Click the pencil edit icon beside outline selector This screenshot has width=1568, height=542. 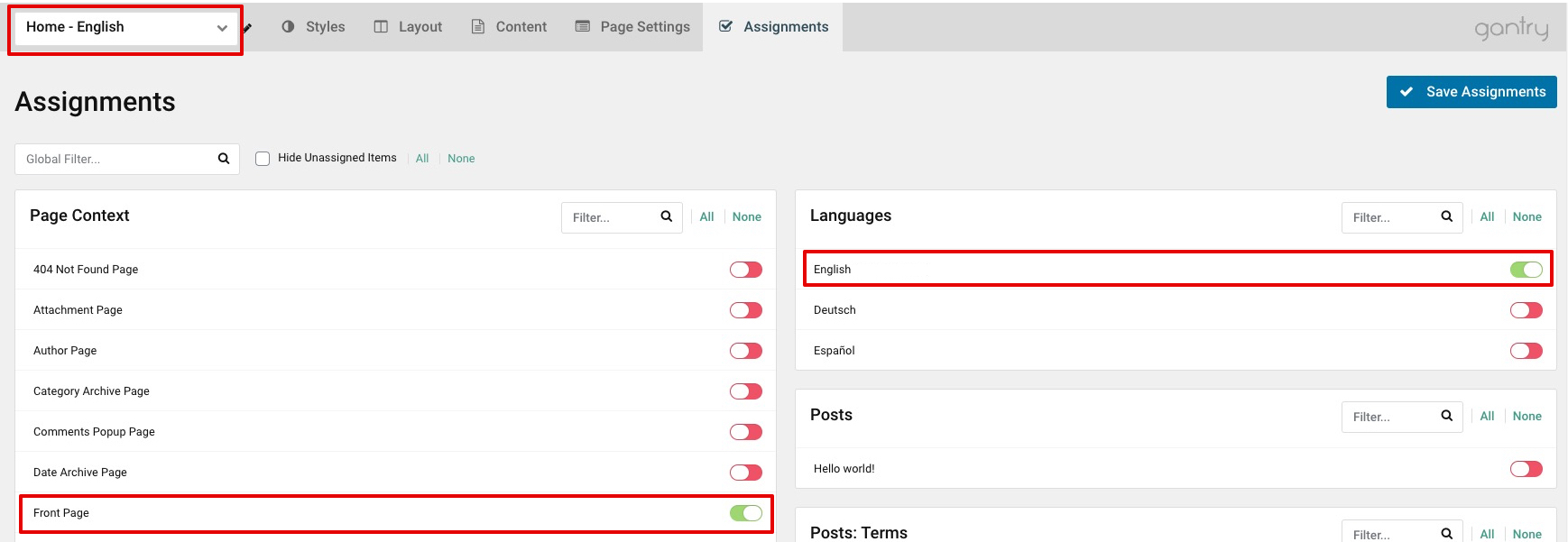tap(247, 28)
